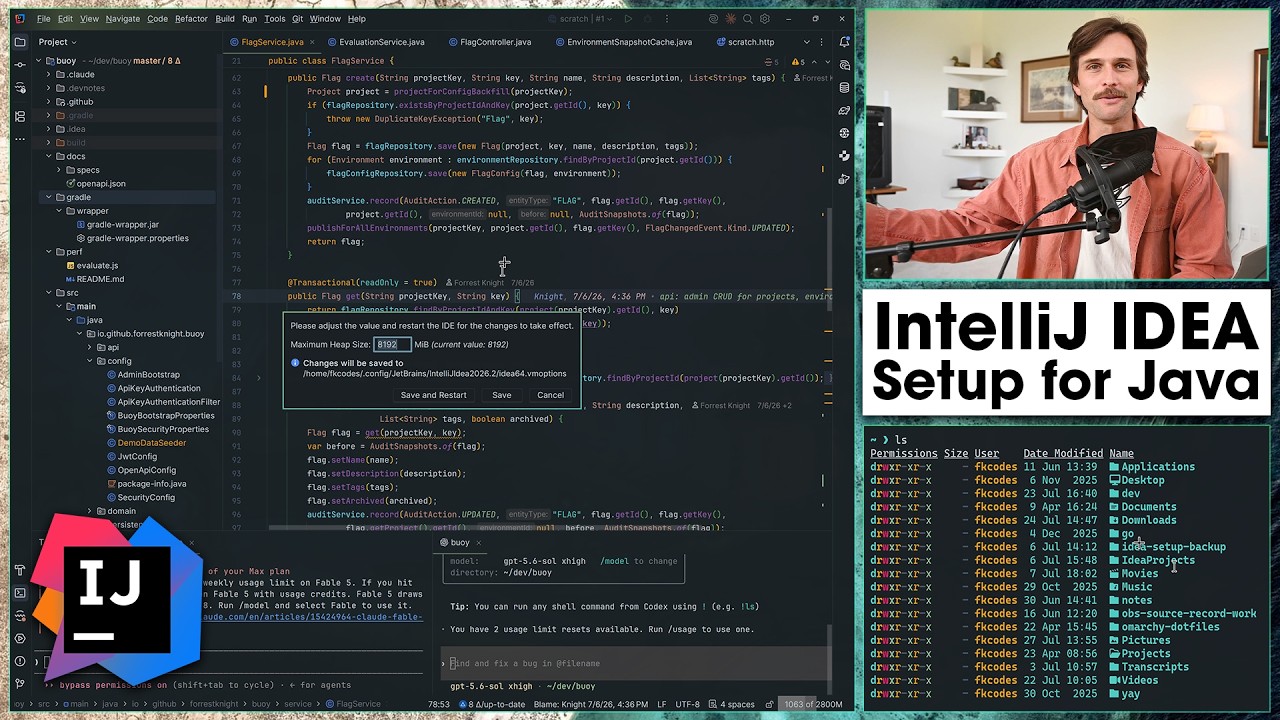Close the buoy terminal tab
This screenshot has width=1280, height=720.
pyautogui.click(x=478, y=543)
